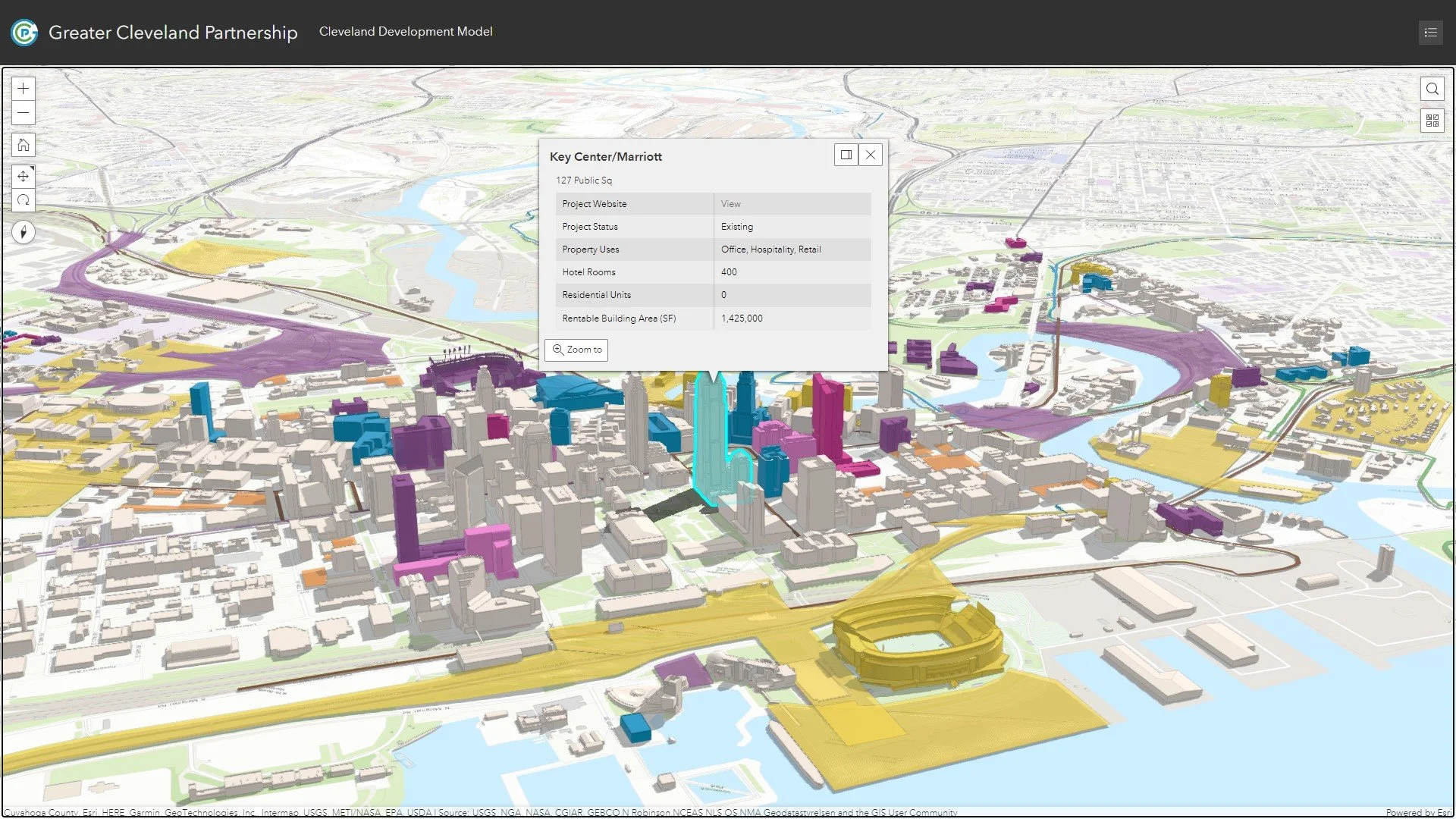Open the layer list panel

click(x=1430, y=32)
